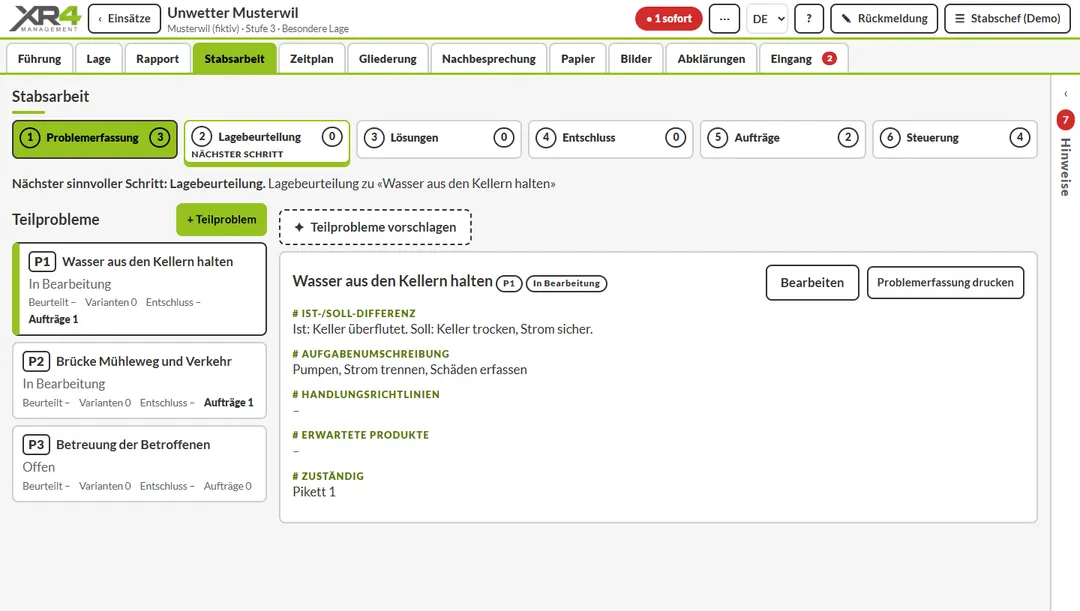Viewport: 1080px width, 611px height.
Task: Click the red Hinweise counter badge 7
Action: 1066,120
